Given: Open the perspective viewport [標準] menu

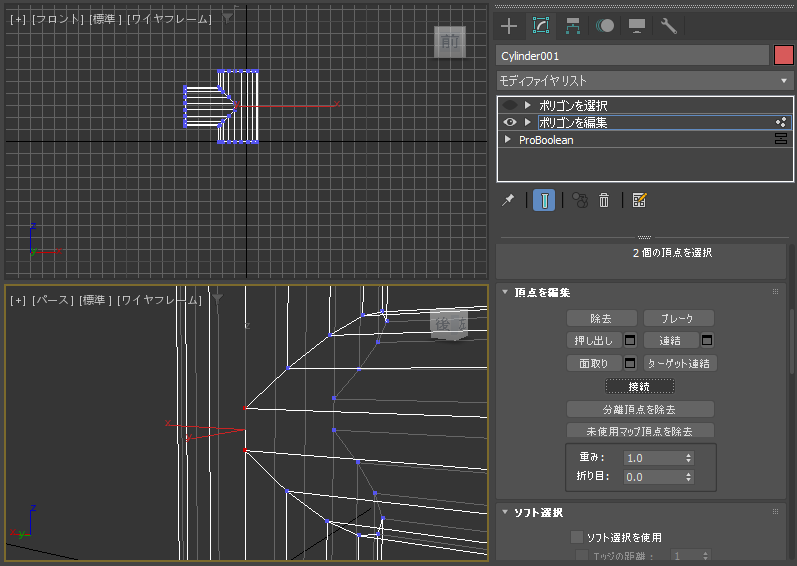Looking at the screenshot, I should 95,300.
